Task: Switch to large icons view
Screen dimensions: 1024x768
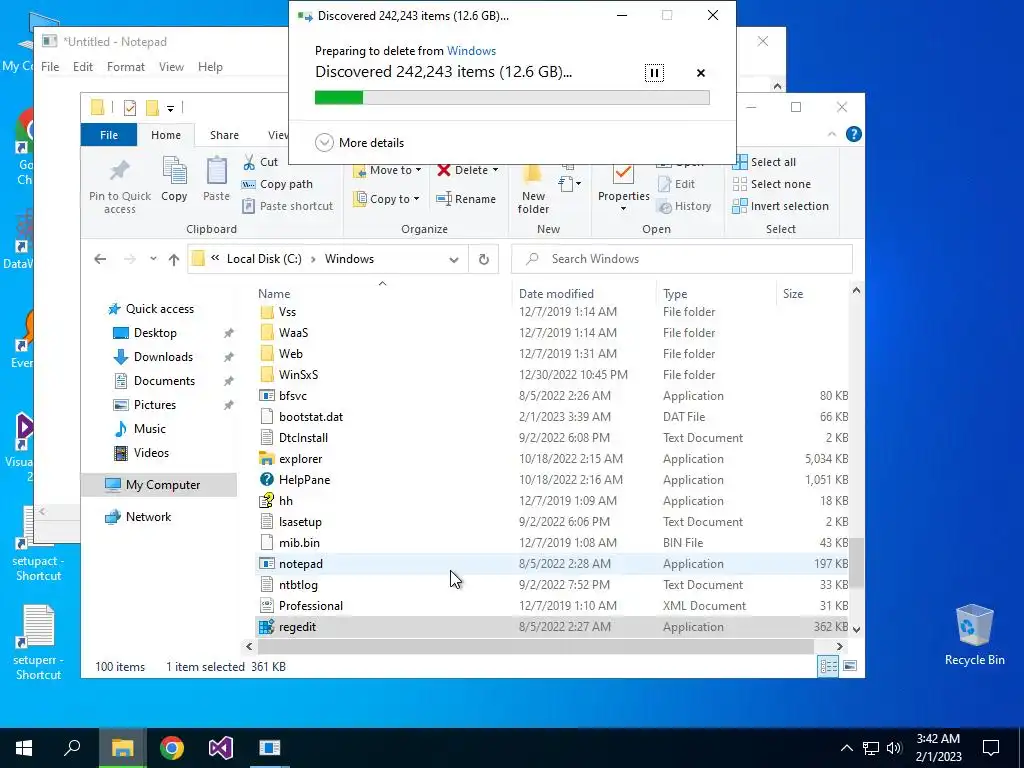Action: [x=850, y=666]
